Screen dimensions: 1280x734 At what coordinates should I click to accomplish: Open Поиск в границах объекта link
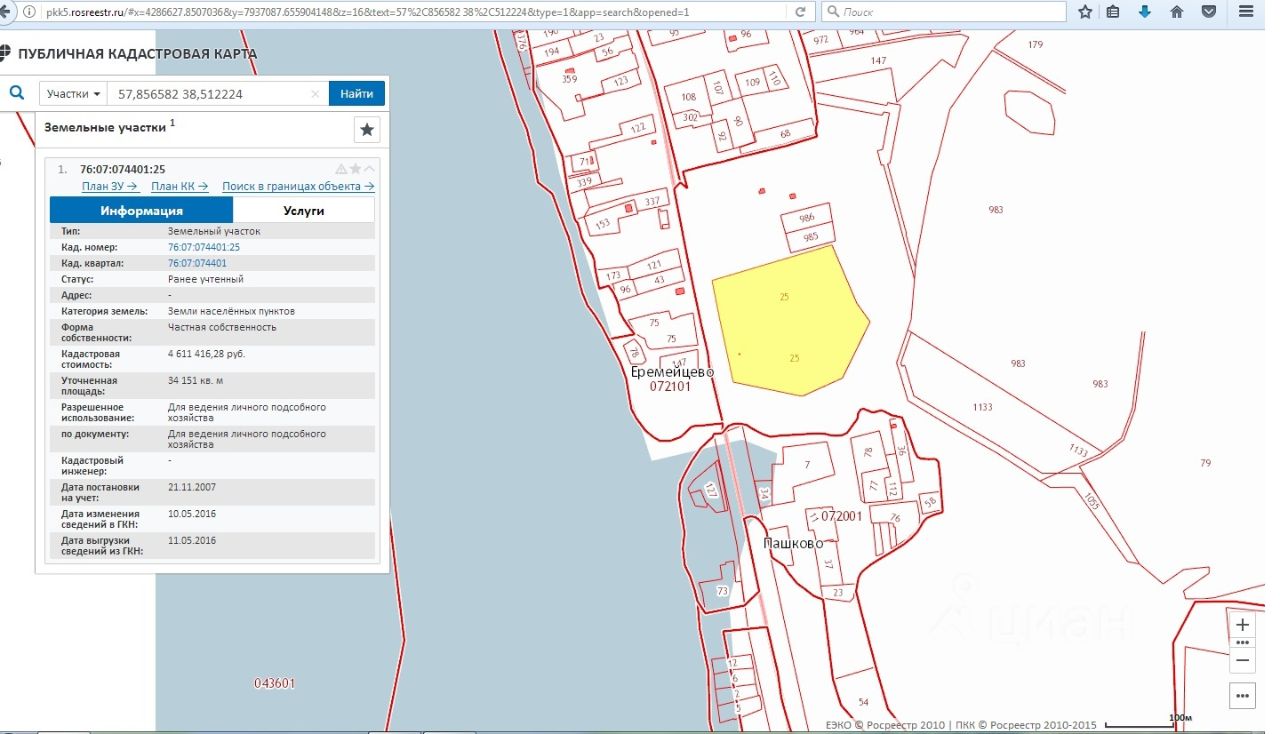298,186
